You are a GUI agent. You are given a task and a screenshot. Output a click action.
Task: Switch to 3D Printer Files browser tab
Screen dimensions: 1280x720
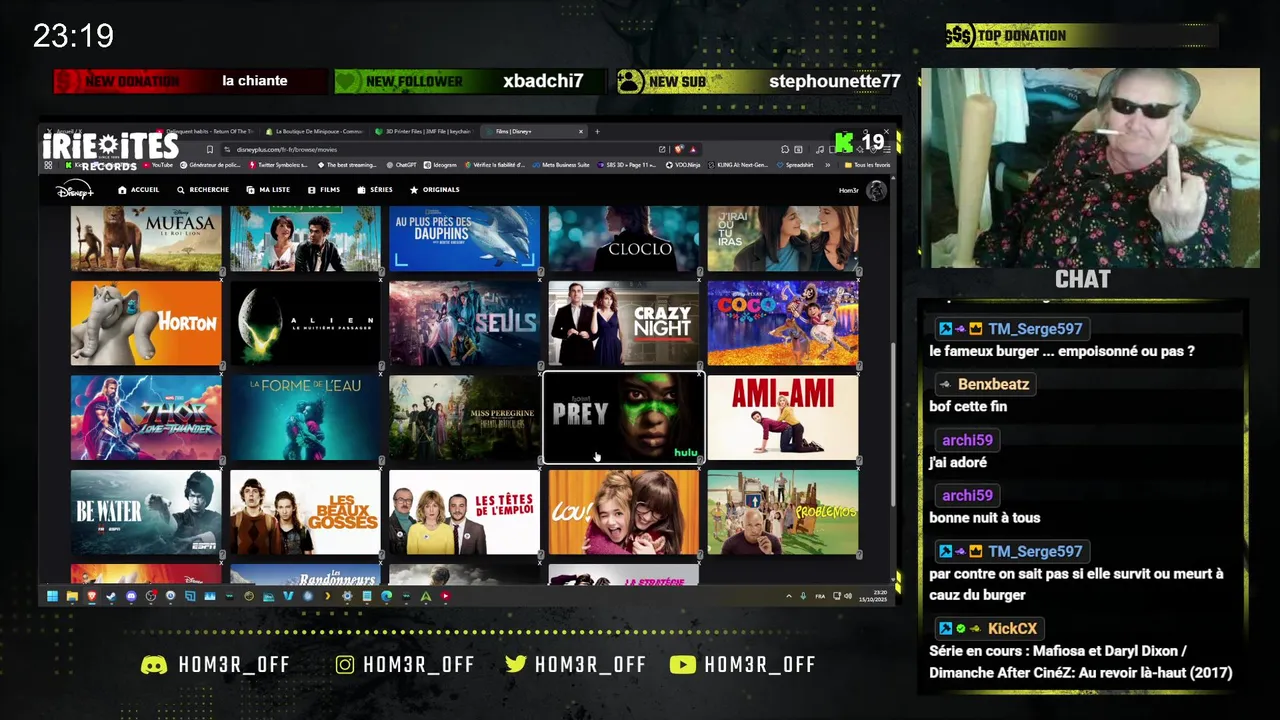pyautogui.click(x=424, y=131)
